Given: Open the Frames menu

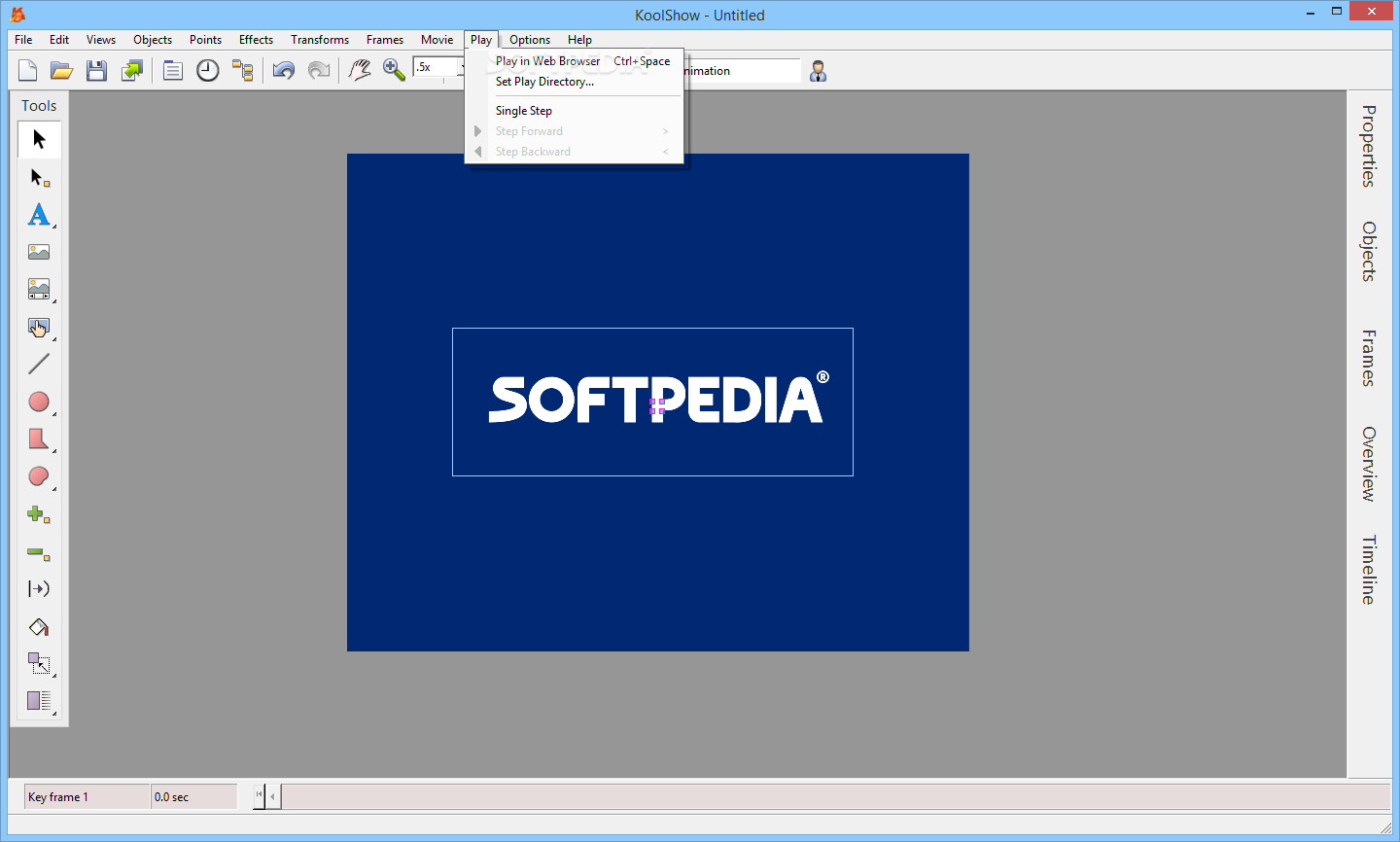Looking at the screenshot, I should [x=385, y=40].
